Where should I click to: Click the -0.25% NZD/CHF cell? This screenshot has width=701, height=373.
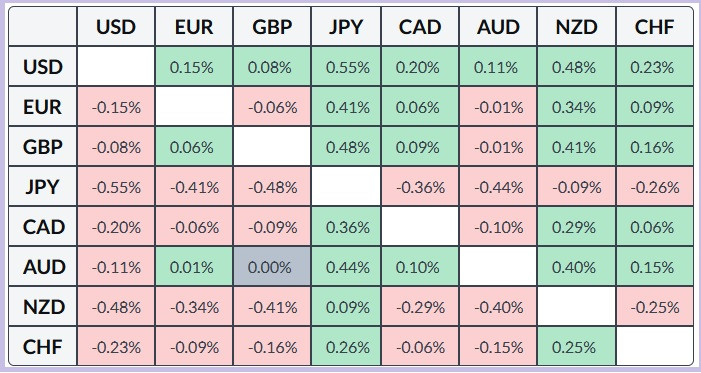(x=655, y=307)
